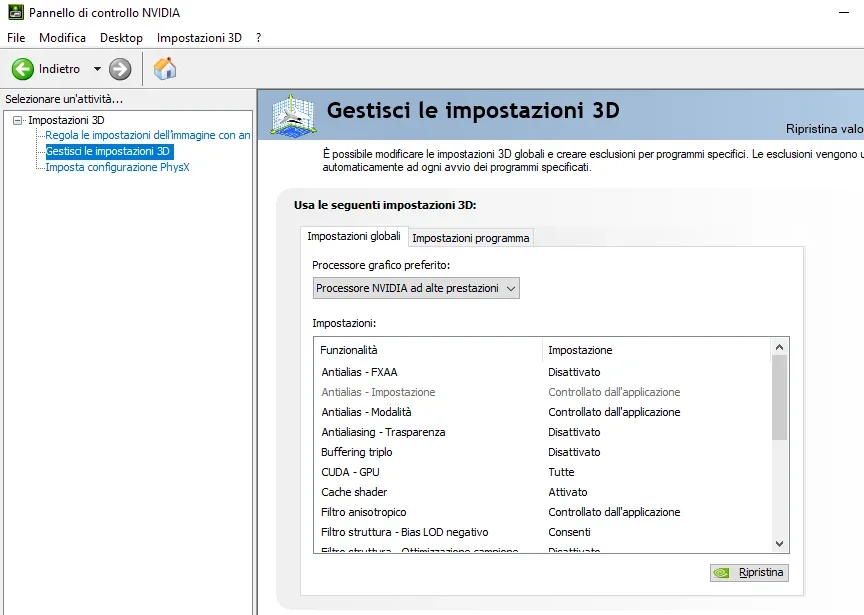Click the 3D settings cube header icon
The height and width of the screenshot is (615, 864).
click(293, 115)
